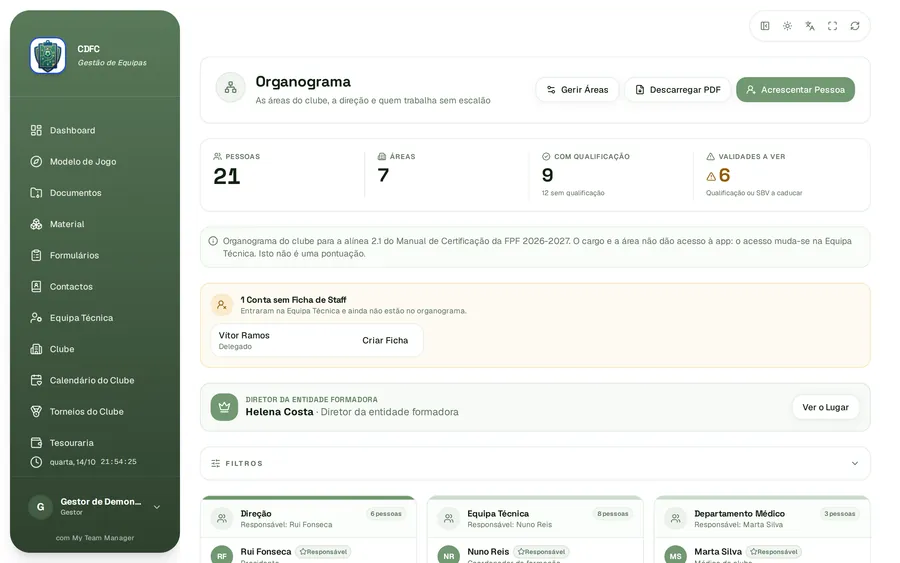Image resolution: width=900 pixels, height=563 pixels.
Task: Click the user icon in the Conta sem Ficha alert
Action: pyautogui.click(x=222, y=305)
